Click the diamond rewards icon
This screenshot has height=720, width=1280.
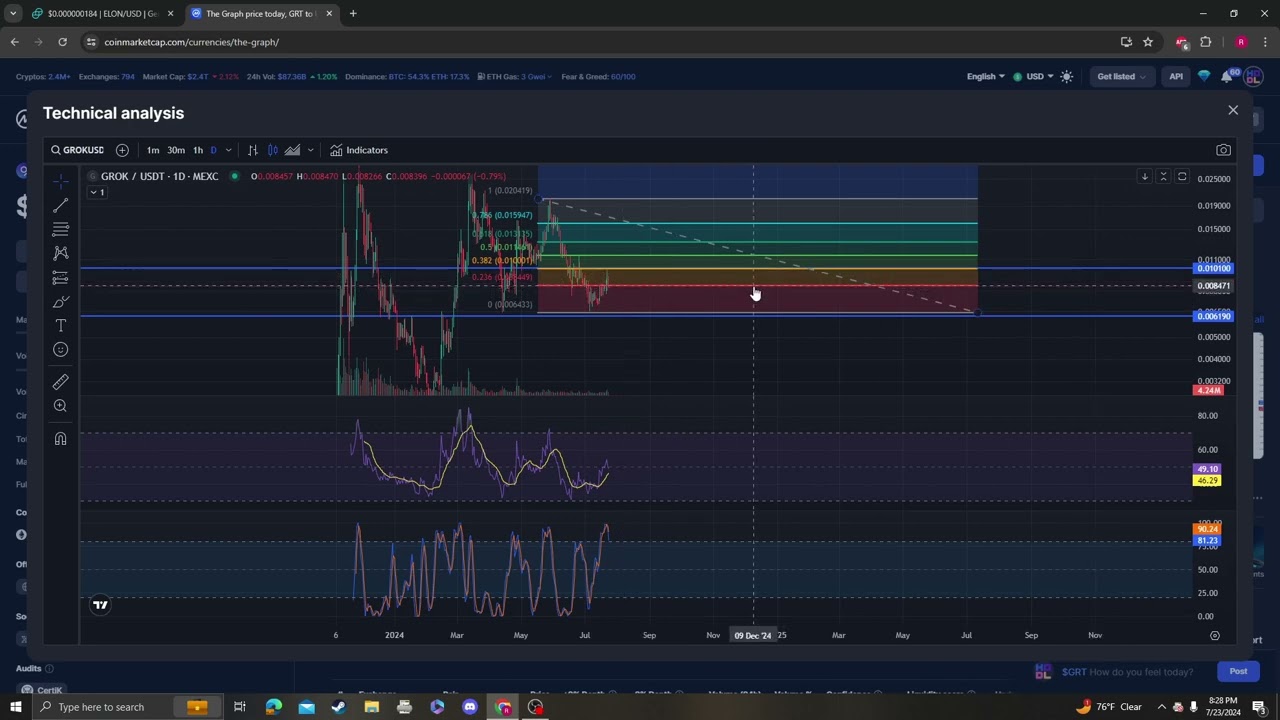(1204, 77)
